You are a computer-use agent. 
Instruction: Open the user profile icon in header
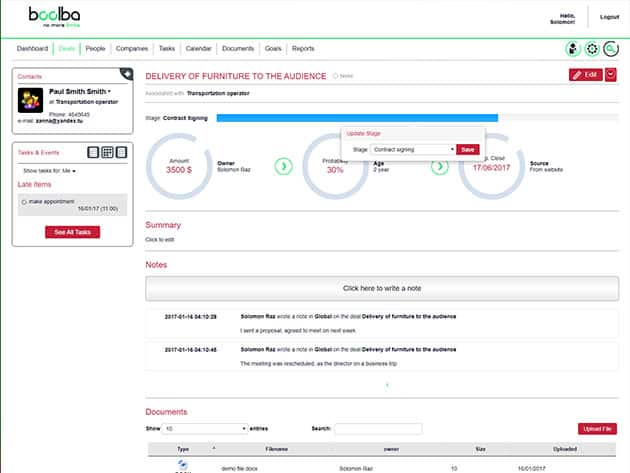click(x=573, y=48)
